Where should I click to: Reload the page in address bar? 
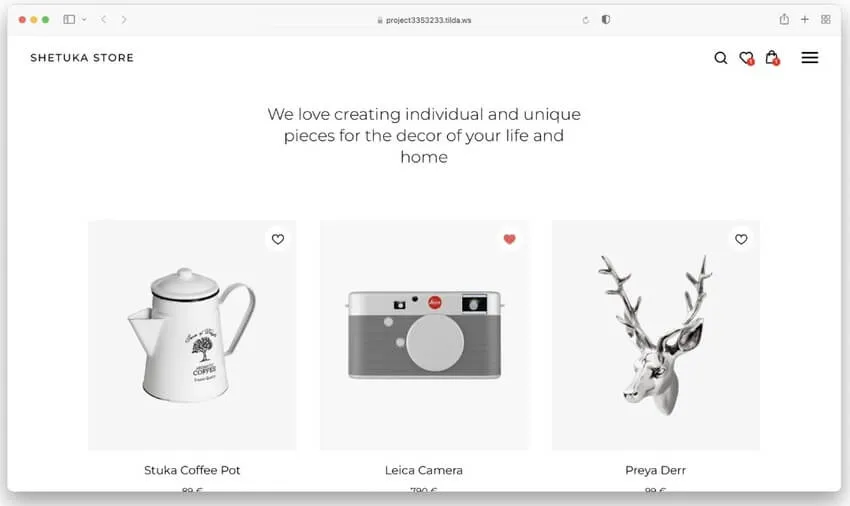click(x=586, y=19)
